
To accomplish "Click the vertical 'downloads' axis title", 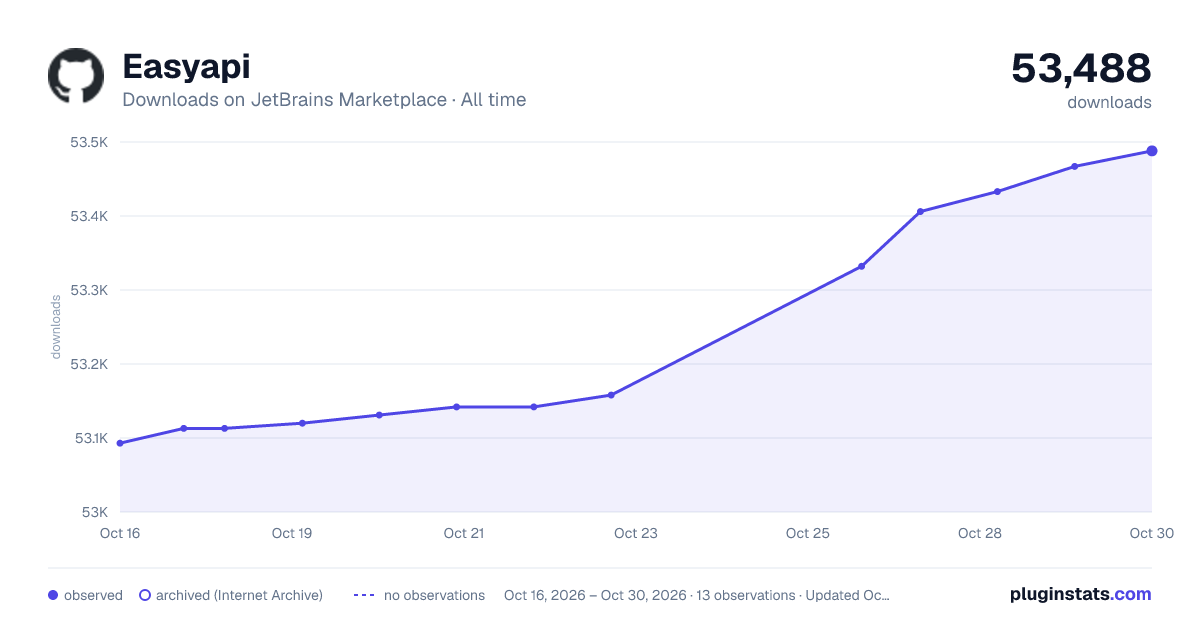I will point(56,327).
